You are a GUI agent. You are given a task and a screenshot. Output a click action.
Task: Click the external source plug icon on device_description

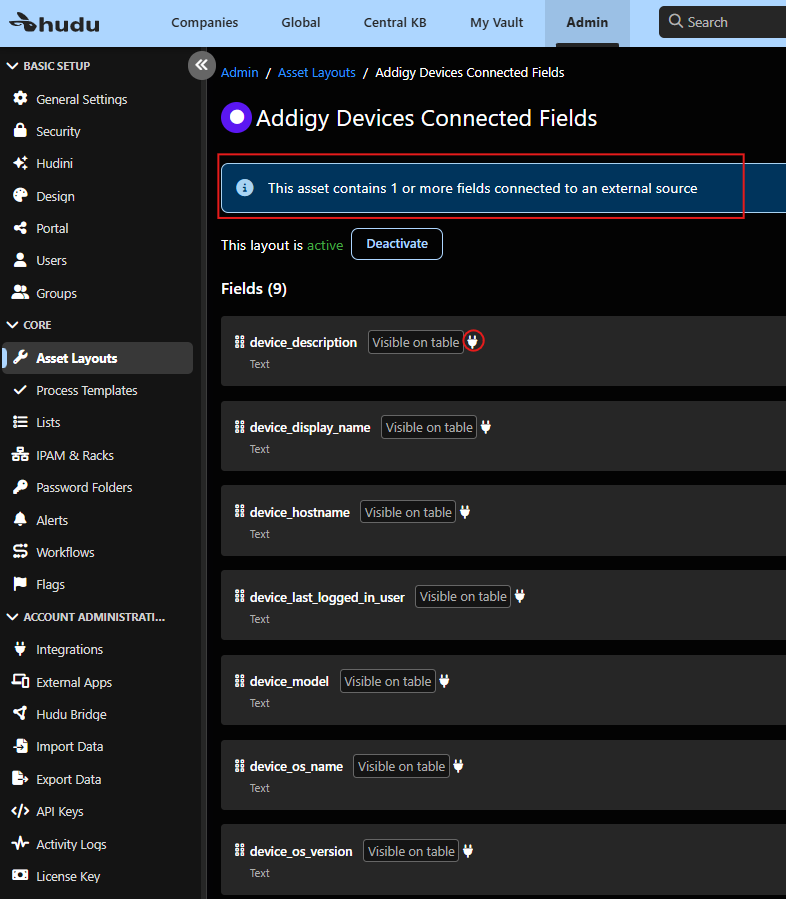point(473,341)
